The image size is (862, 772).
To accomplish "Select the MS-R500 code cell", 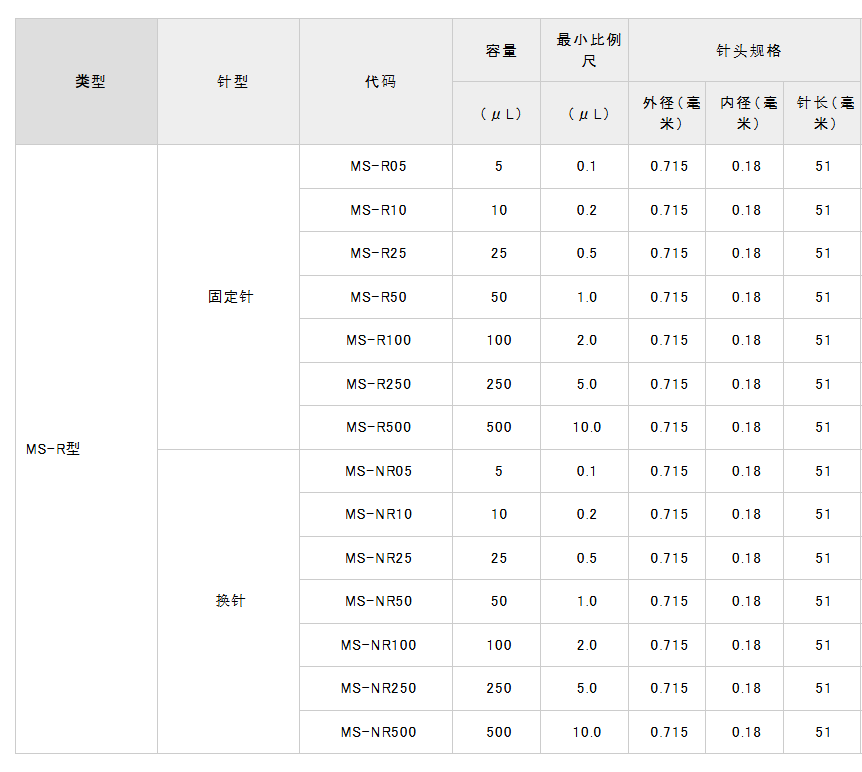I will point(378,428).
